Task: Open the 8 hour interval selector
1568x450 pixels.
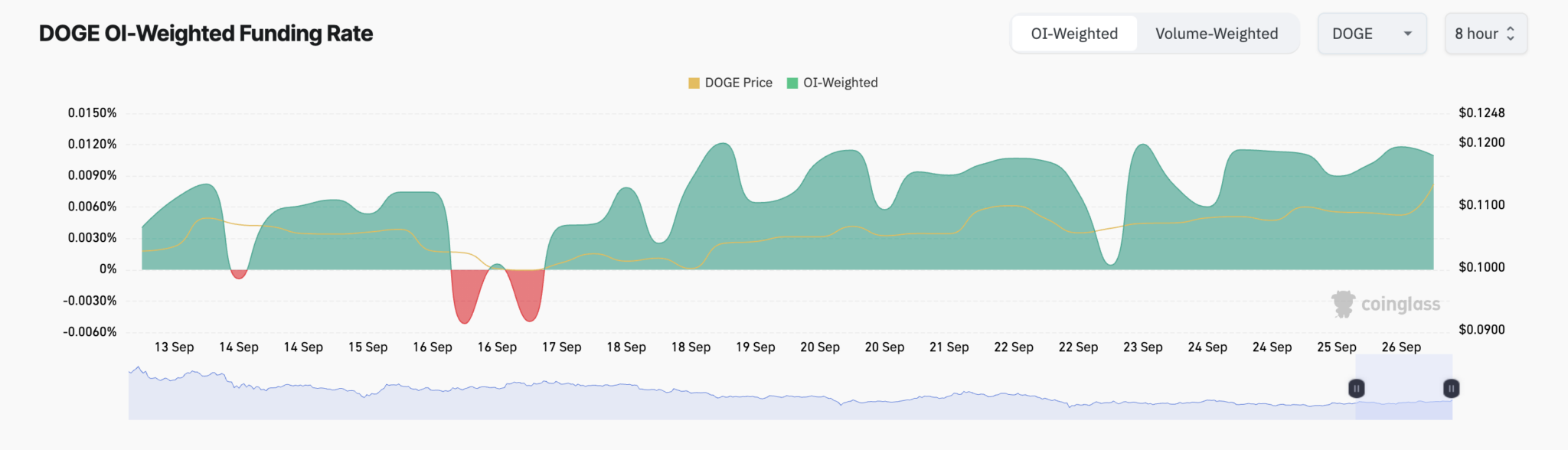Action: click(x=1486, y=34)
